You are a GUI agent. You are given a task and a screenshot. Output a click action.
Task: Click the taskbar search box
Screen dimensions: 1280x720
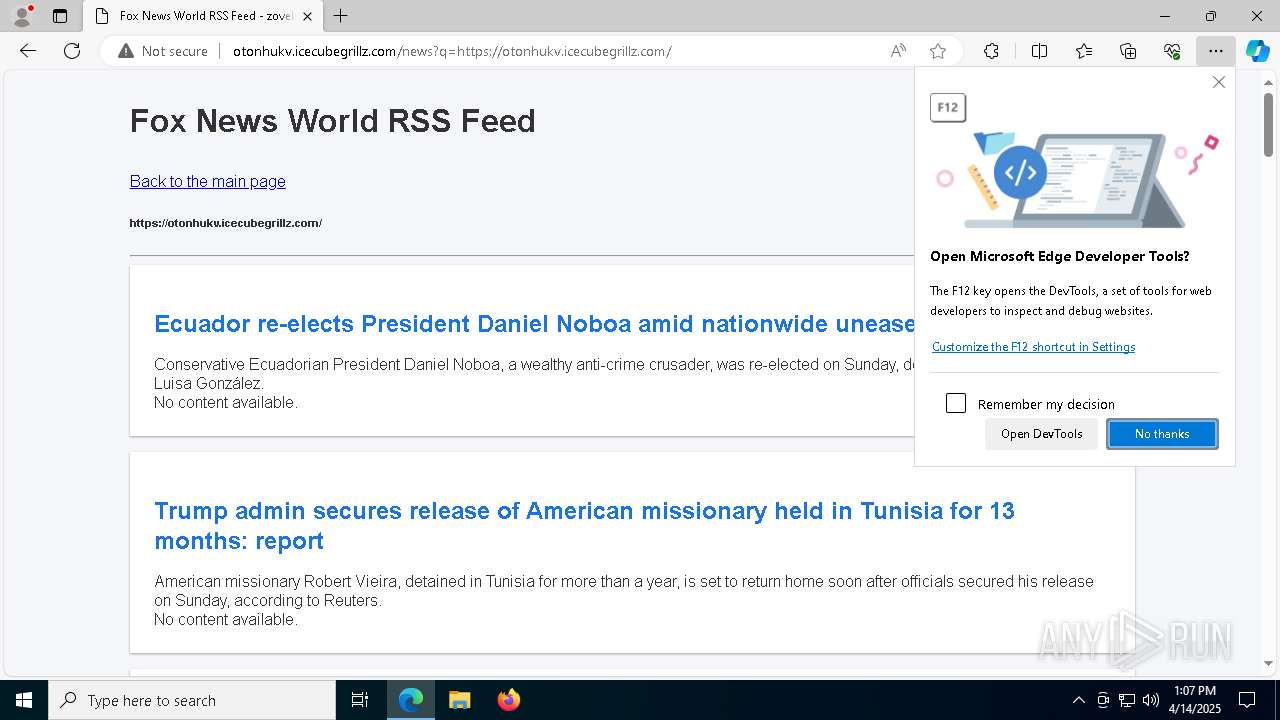tap(192, 700)
